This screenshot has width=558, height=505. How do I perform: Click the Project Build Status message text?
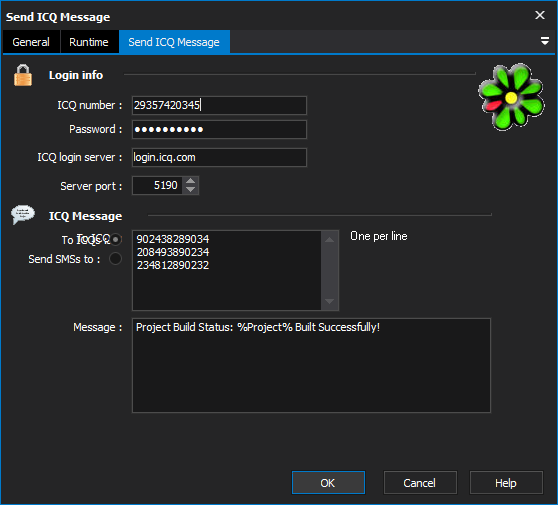tap(258, 327)
